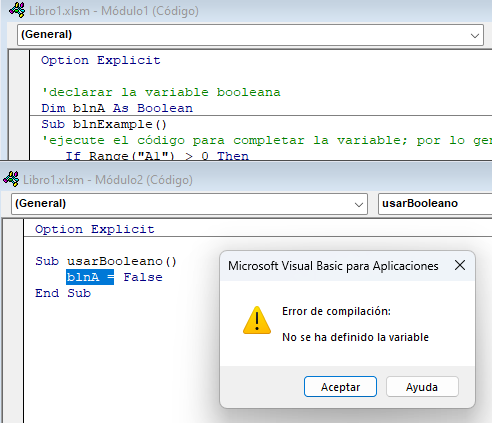Open the (General) dropdown in Módulo1

(250, 35)
